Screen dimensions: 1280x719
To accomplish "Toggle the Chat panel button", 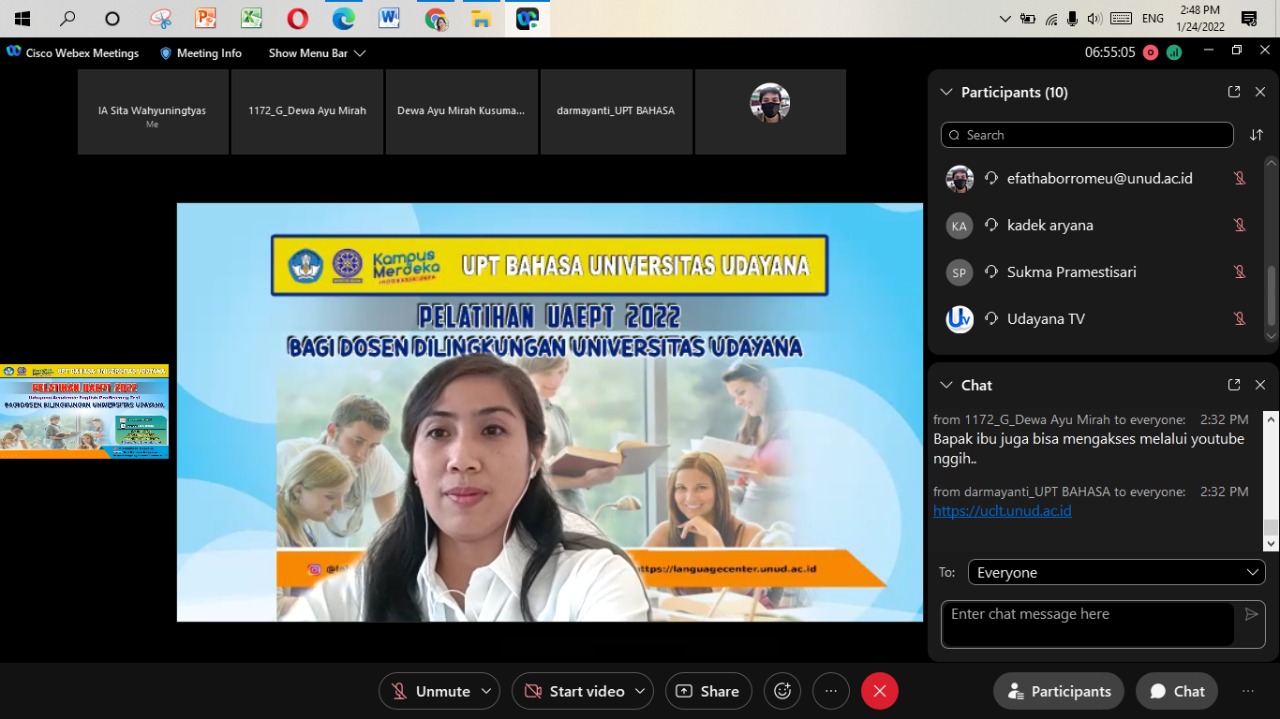I will click(1177, 691).
